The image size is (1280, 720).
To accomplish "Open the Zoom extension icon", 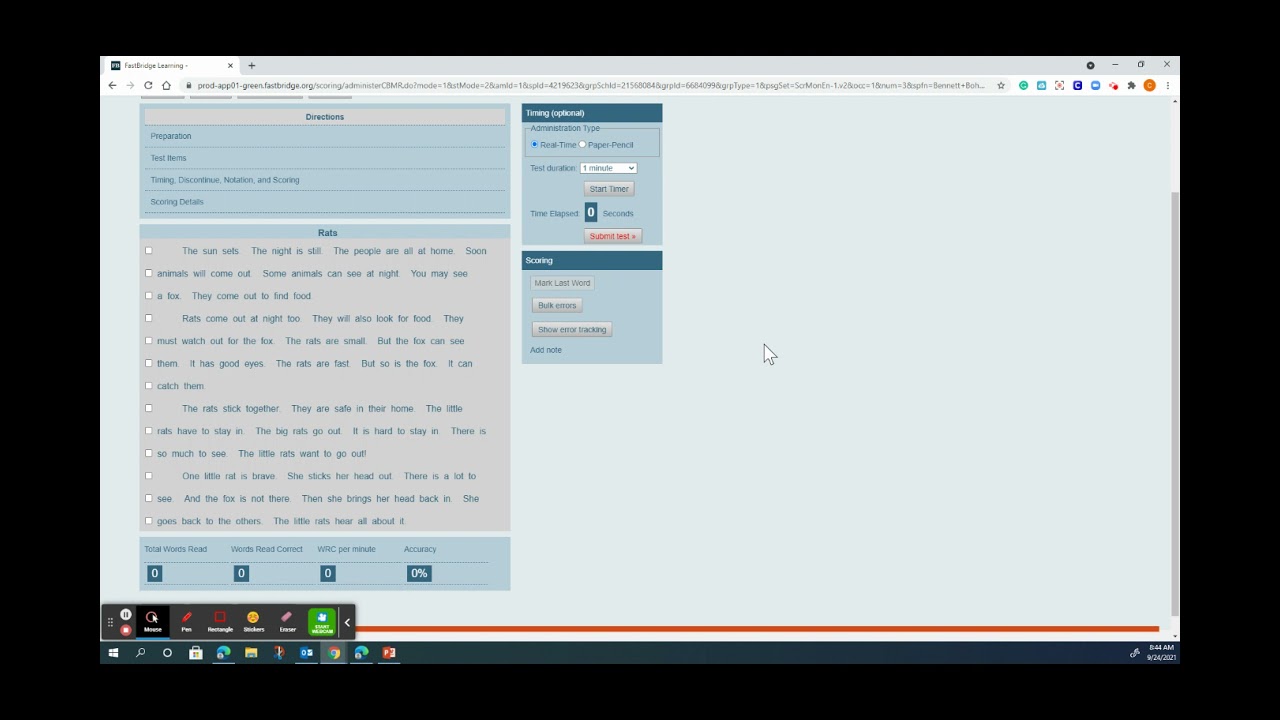I will pyautogui.click(x=1095, y=86).
